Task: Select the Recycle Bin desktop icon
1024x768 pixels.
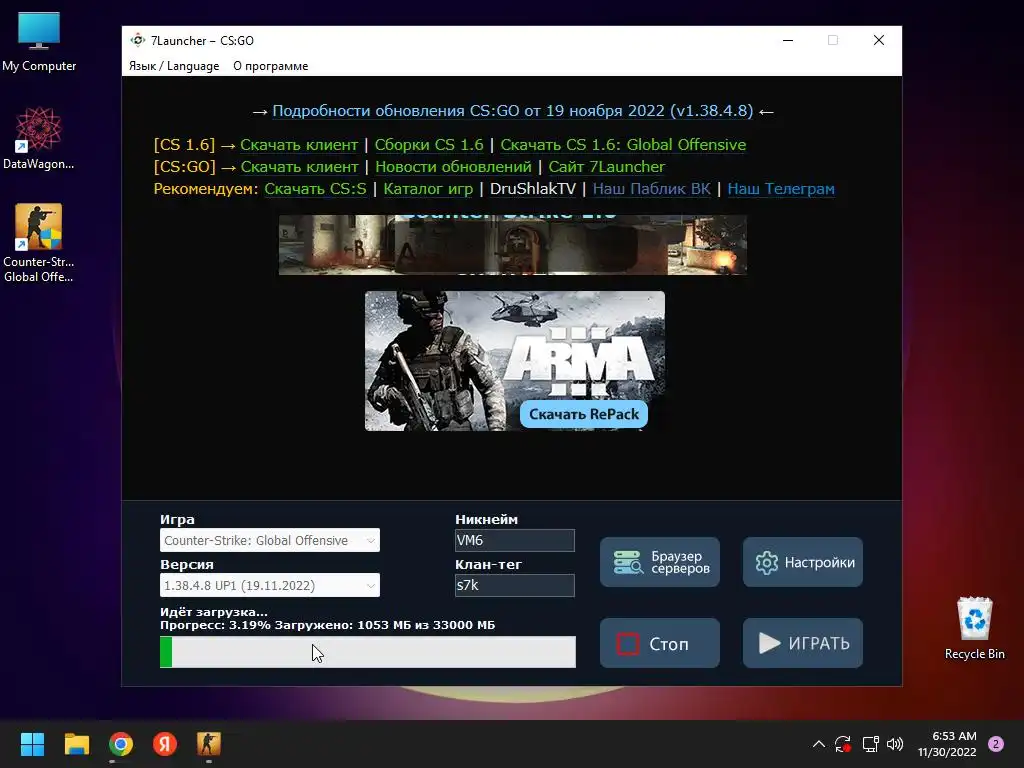Action: pyautogui.click(x=974, y=628)
